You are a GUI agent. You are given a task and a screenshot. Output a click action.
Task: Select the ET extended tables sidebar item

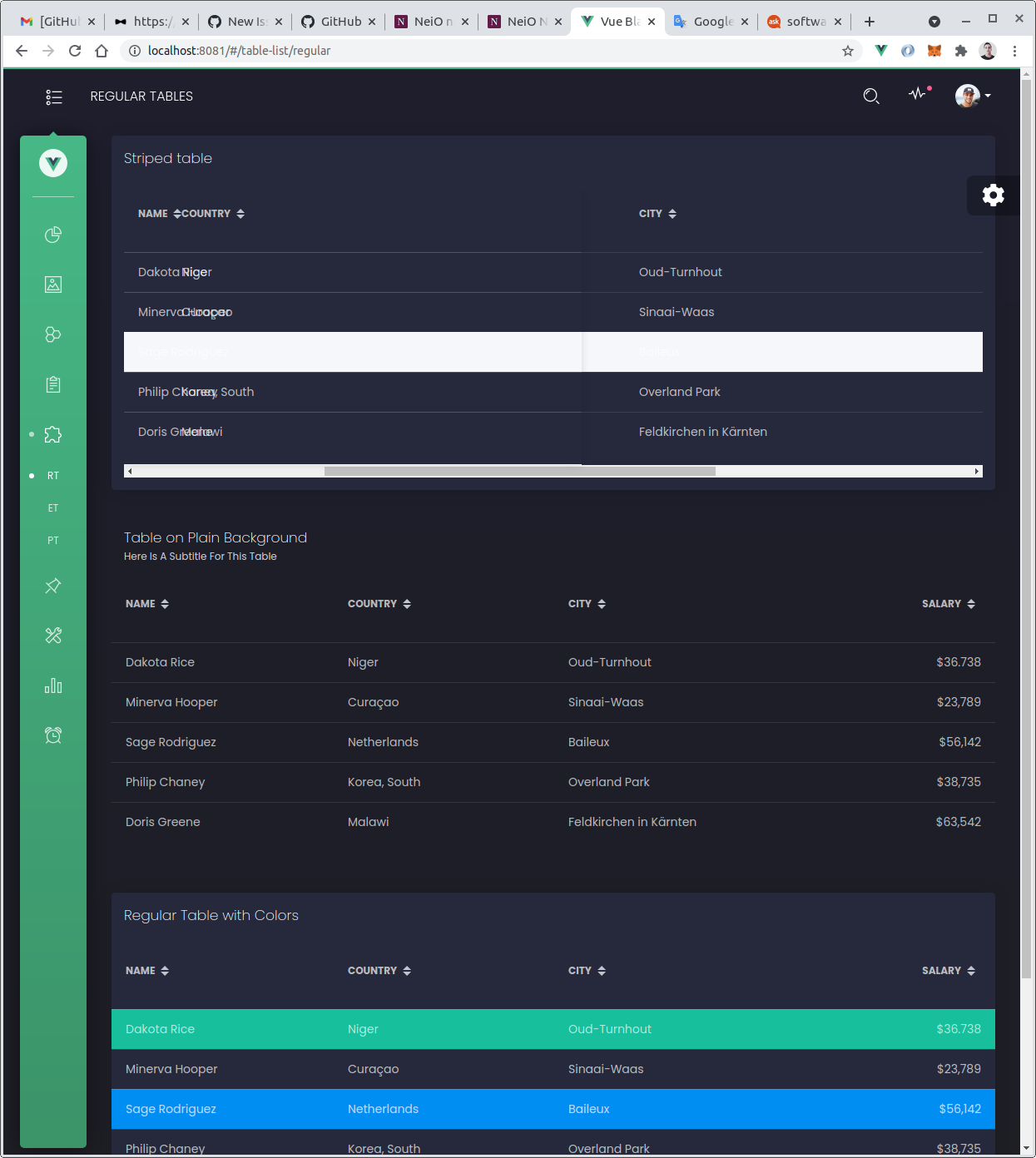[53, 508]
